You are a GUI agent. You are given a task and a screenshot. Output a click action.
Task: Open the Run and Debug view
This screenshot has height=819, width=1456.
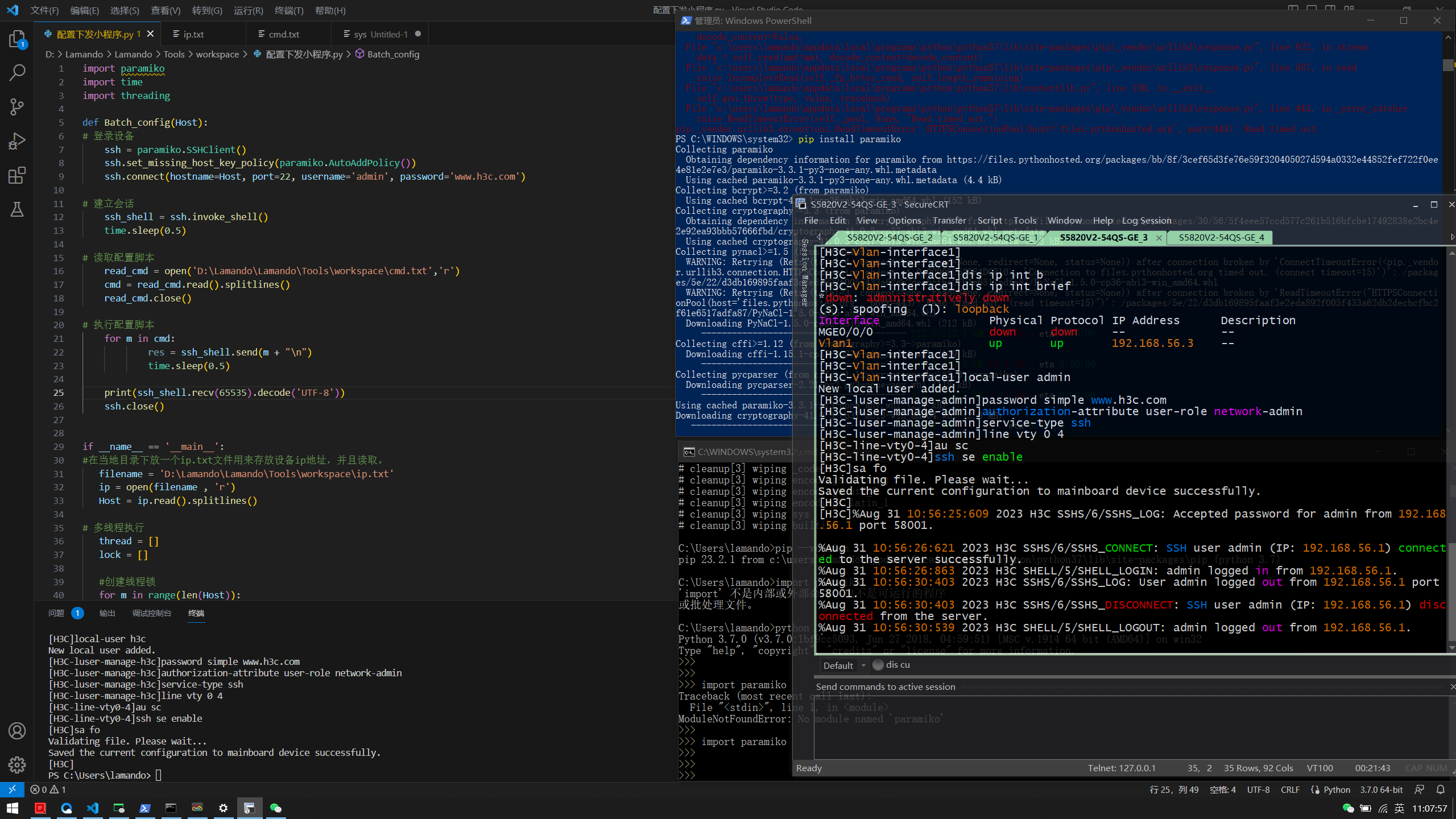(17, 141)
